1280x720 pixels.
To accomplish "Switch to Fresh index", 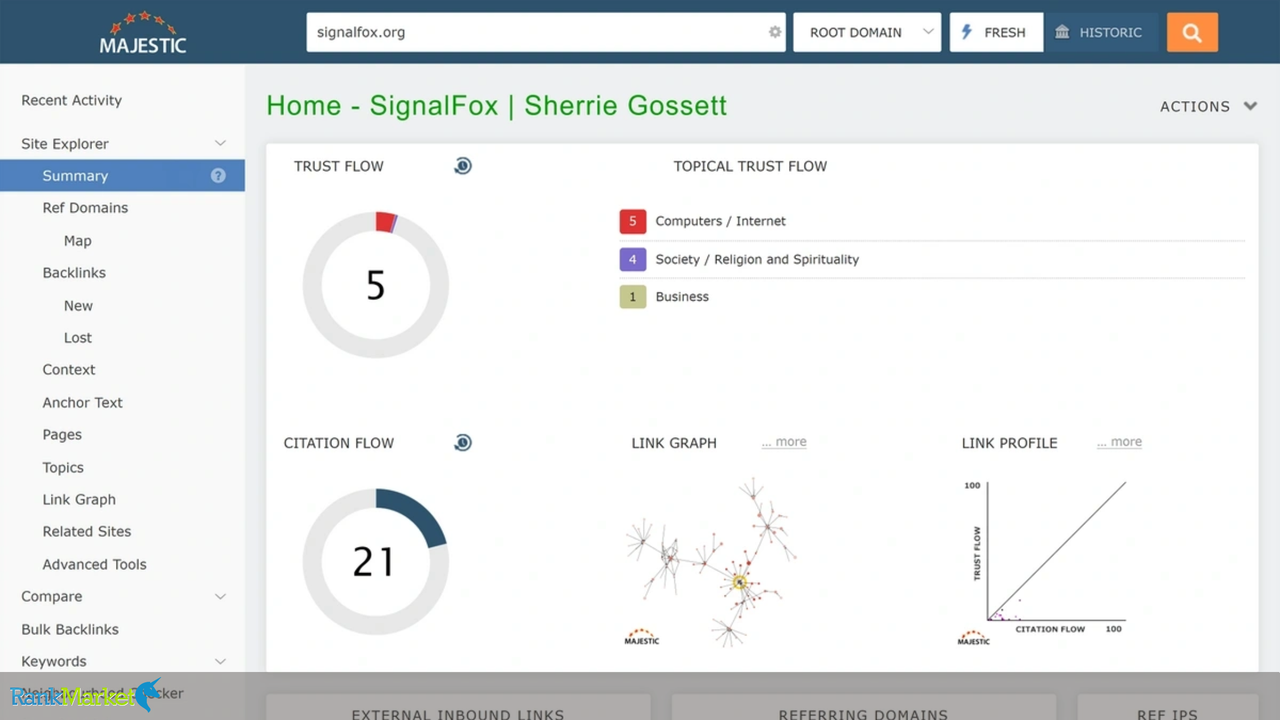I will click(x=996, y=32).
